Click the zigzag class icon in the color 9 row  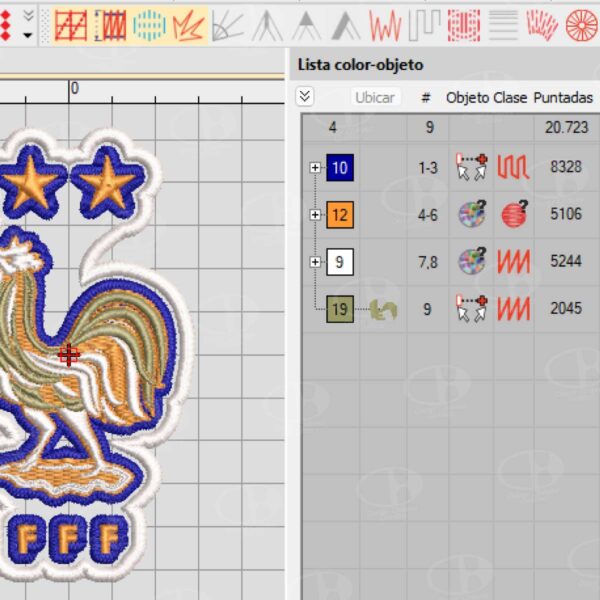[514, 262]
